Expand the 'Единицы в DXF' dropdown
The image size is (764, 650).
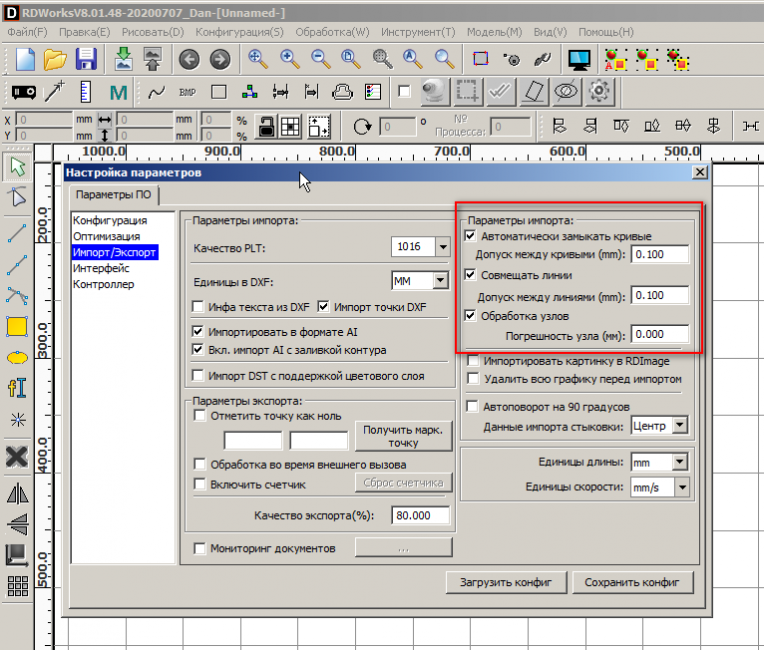coord(440,281)
